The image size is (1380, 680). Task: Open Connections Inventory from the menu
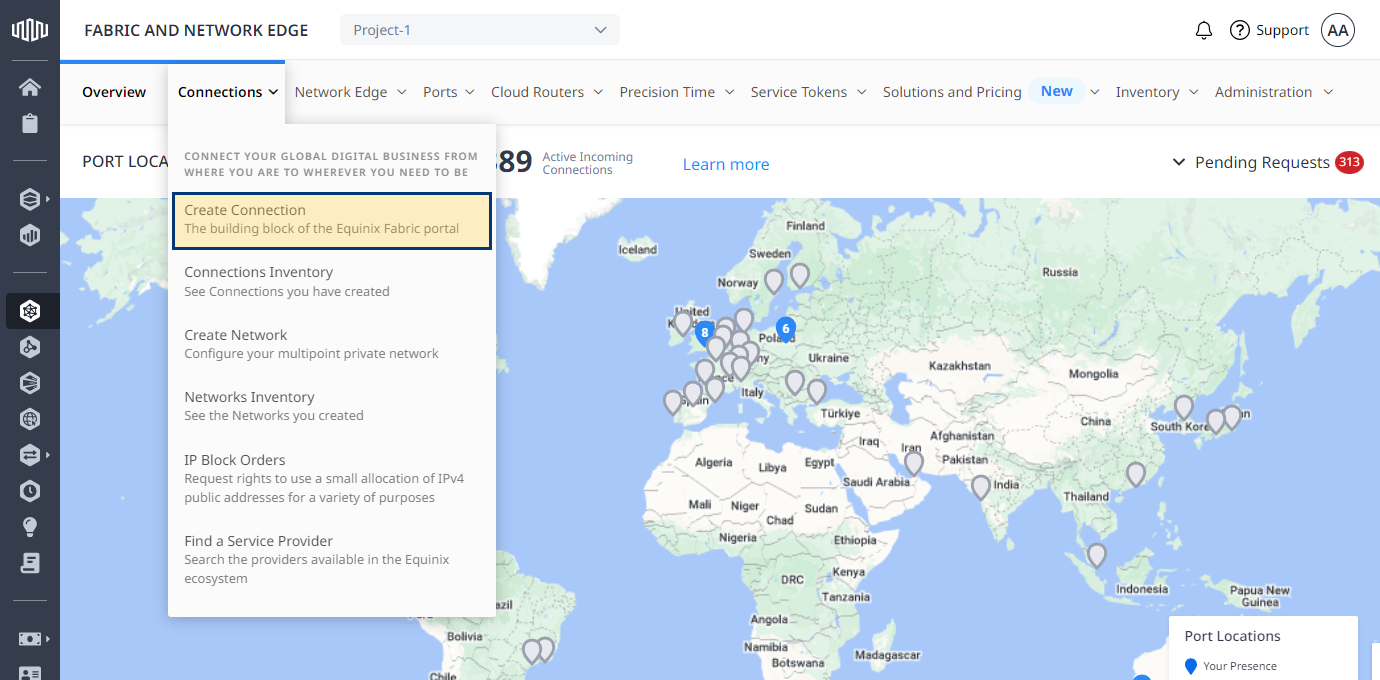(332, 281)
